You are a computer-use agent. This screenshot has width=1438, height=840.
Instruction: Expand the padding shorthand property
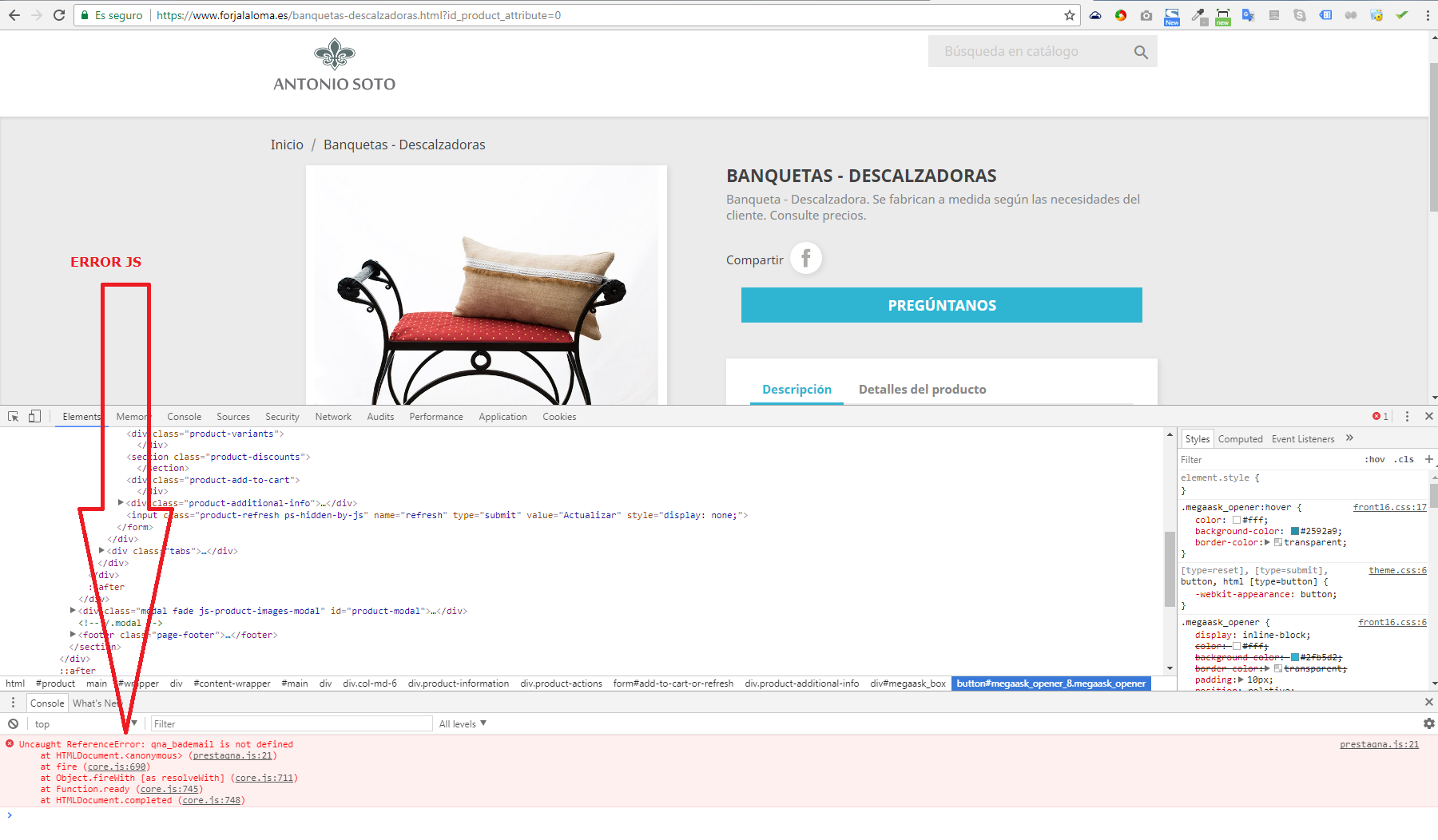(1241, 680)
